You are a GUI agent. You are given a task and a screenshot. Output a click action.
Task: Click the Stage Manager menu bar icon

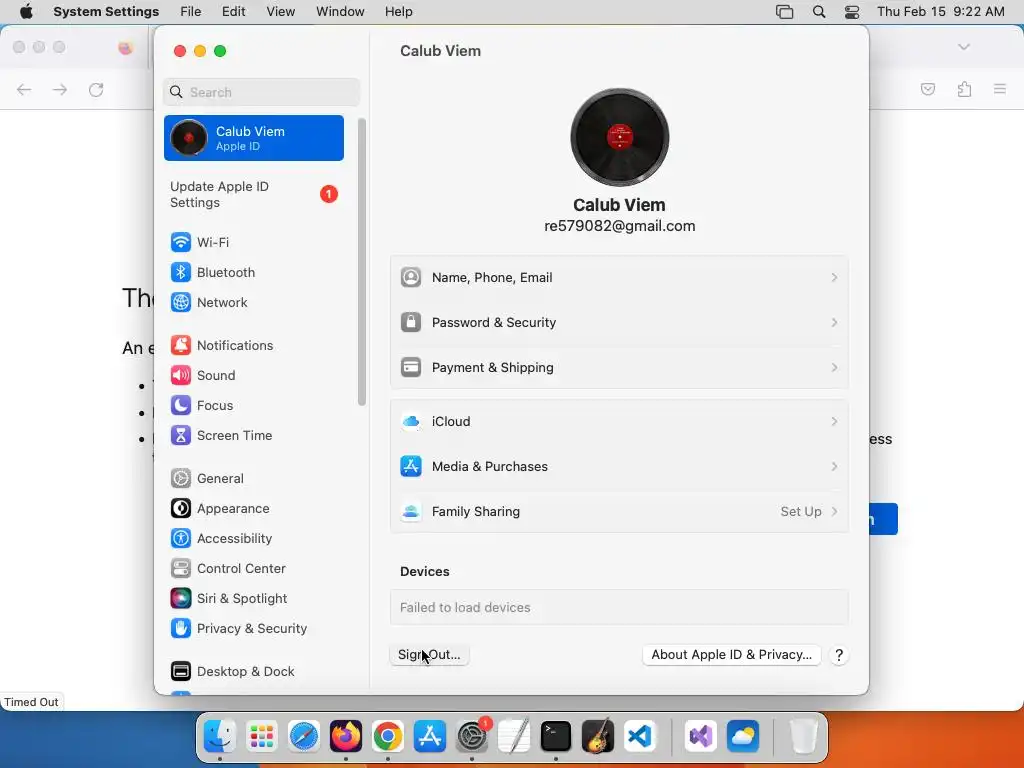point(784,12)
